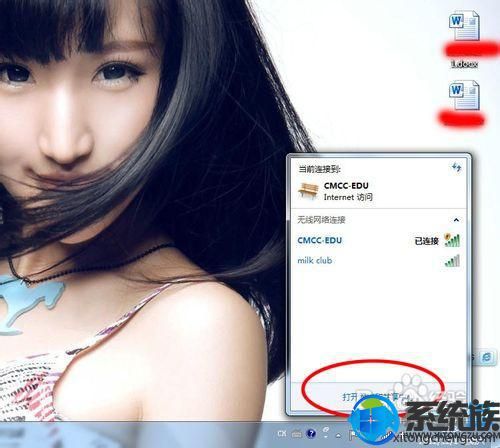Open the first Word document on desktop
Viewport: 500px width, 448px height.
(x=464, y=26)
